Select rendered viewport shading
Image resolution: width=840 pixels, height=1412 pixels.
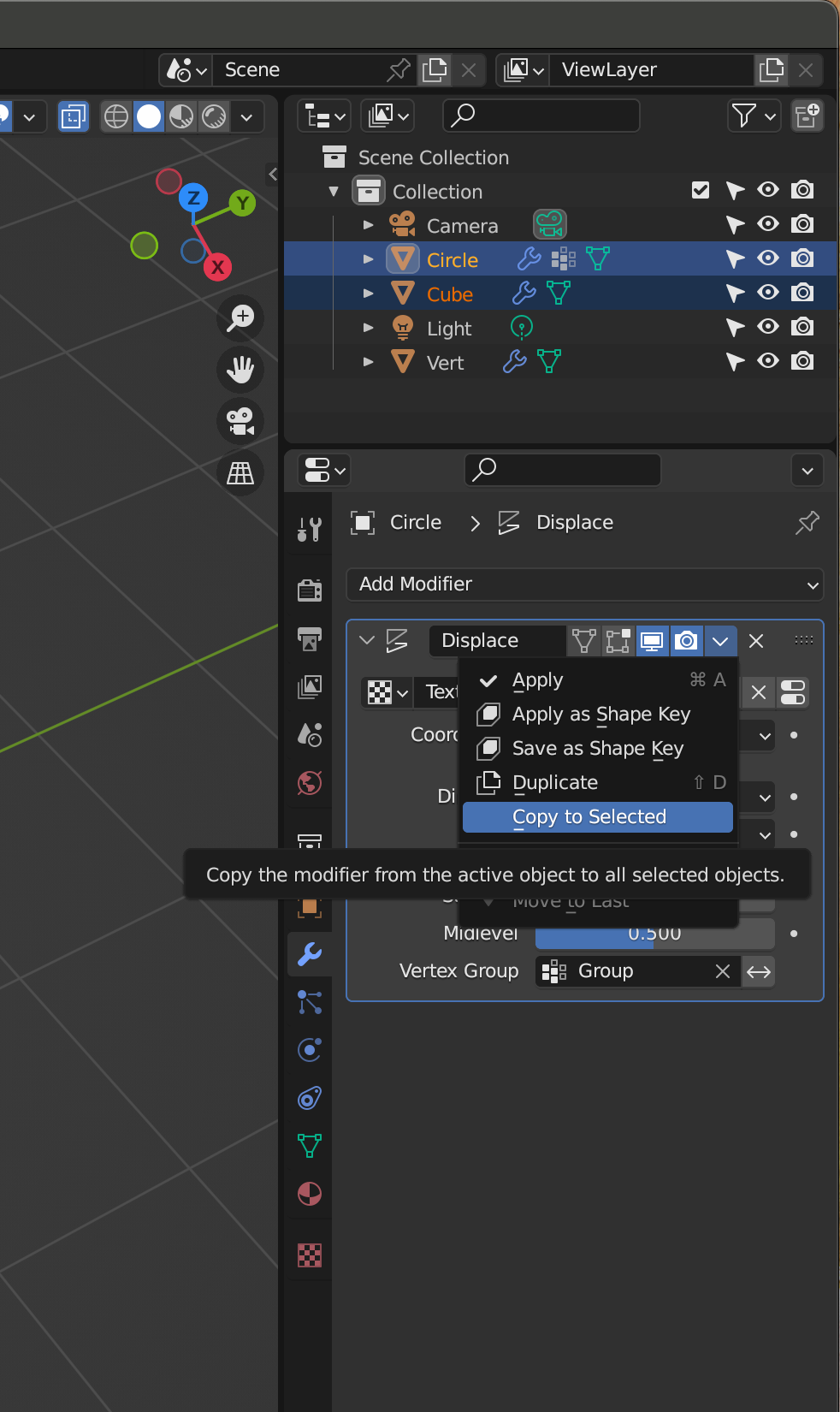214,116
